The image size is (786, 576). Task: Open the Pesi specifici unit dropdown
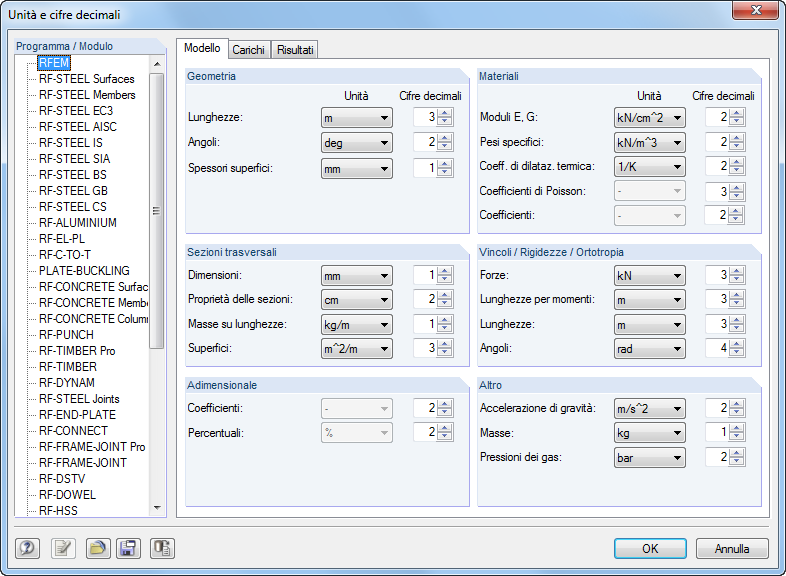[650, 143]
